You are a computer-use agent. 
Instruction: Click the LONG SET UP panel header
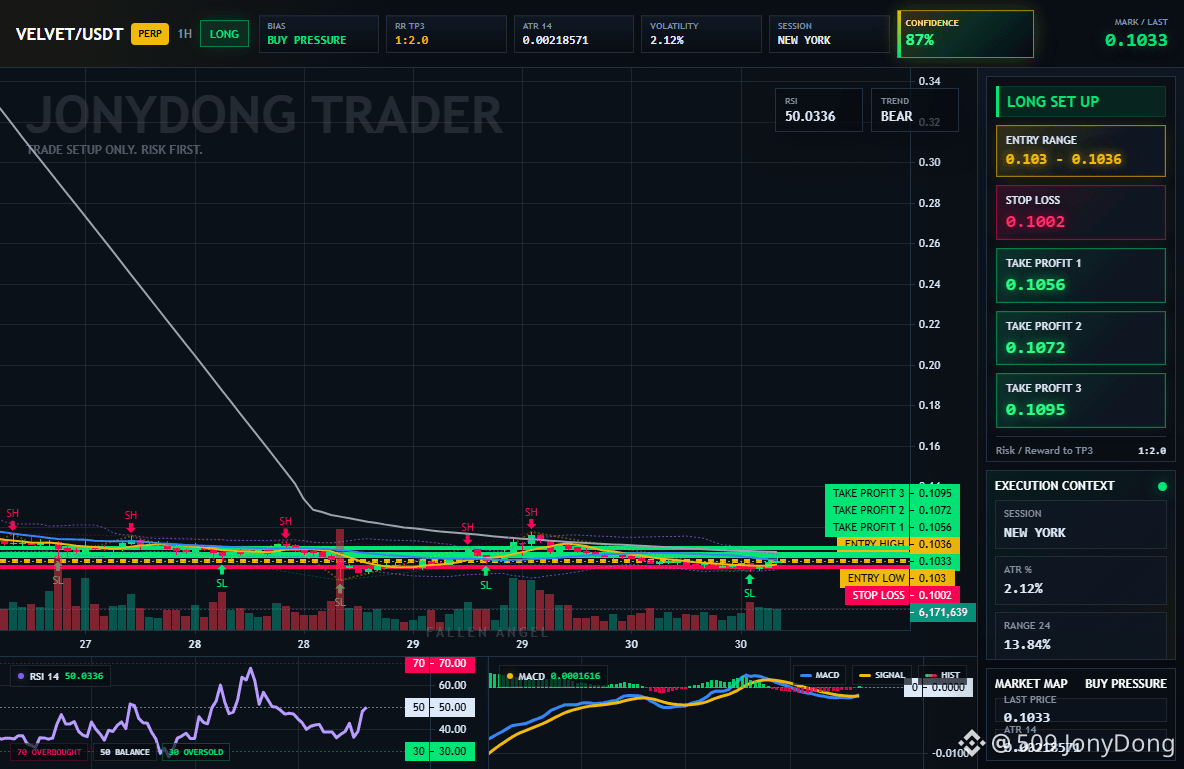pyautogui.click(x=1081, y=101)
